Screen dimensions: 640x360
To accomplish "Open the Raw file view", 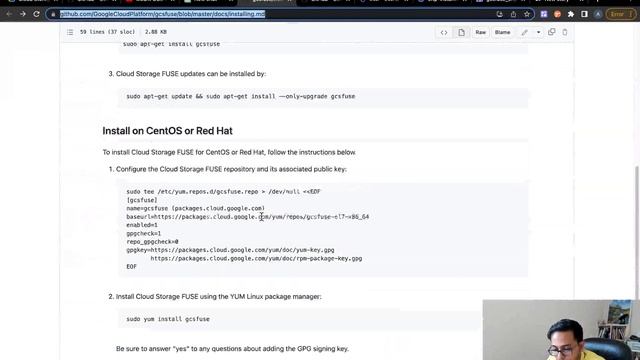I will point(480,32).
